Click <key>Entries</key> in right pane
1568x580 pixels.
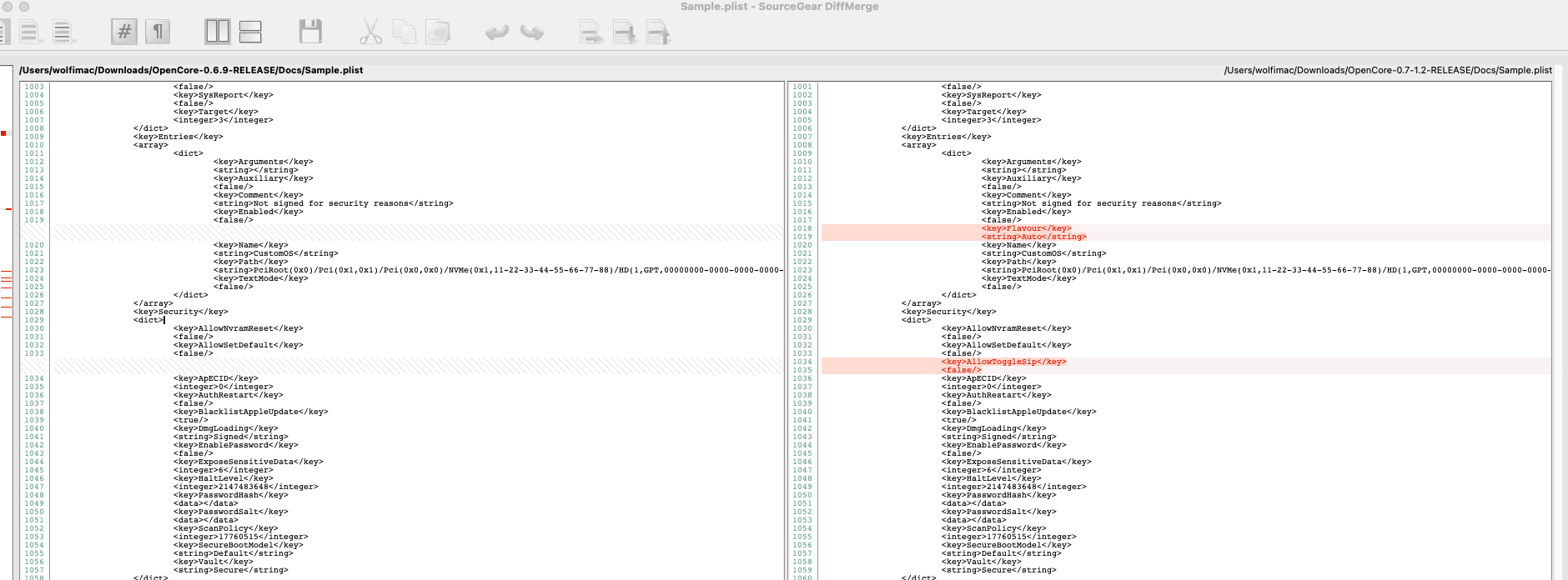click(x=946, y=137)
